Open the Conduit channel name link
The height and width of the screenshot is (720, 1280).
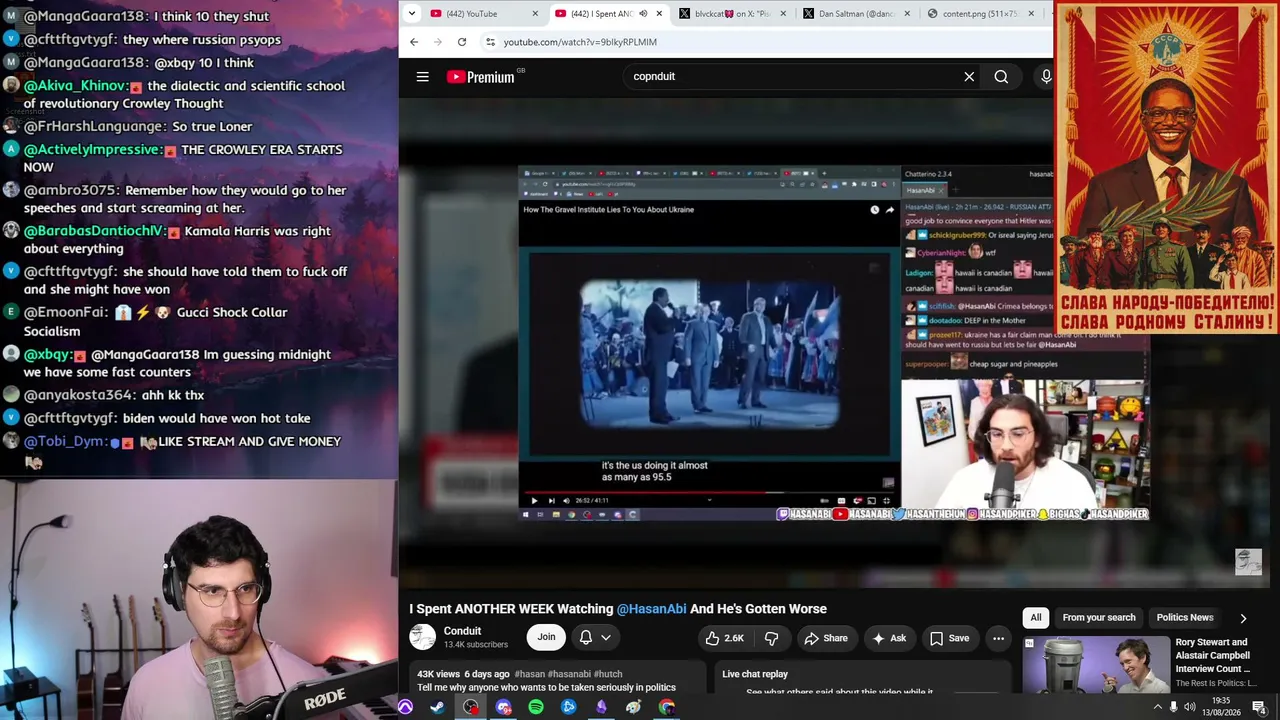pos(462,631)
